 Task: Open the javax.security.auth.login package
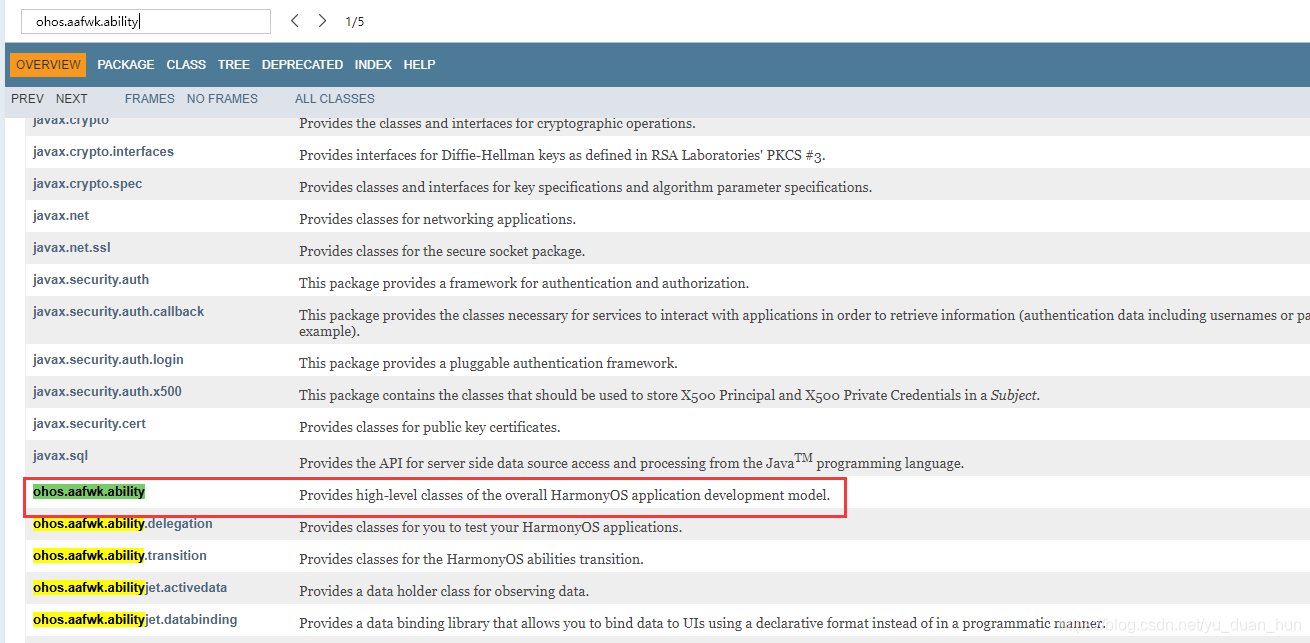pos(108,360)
